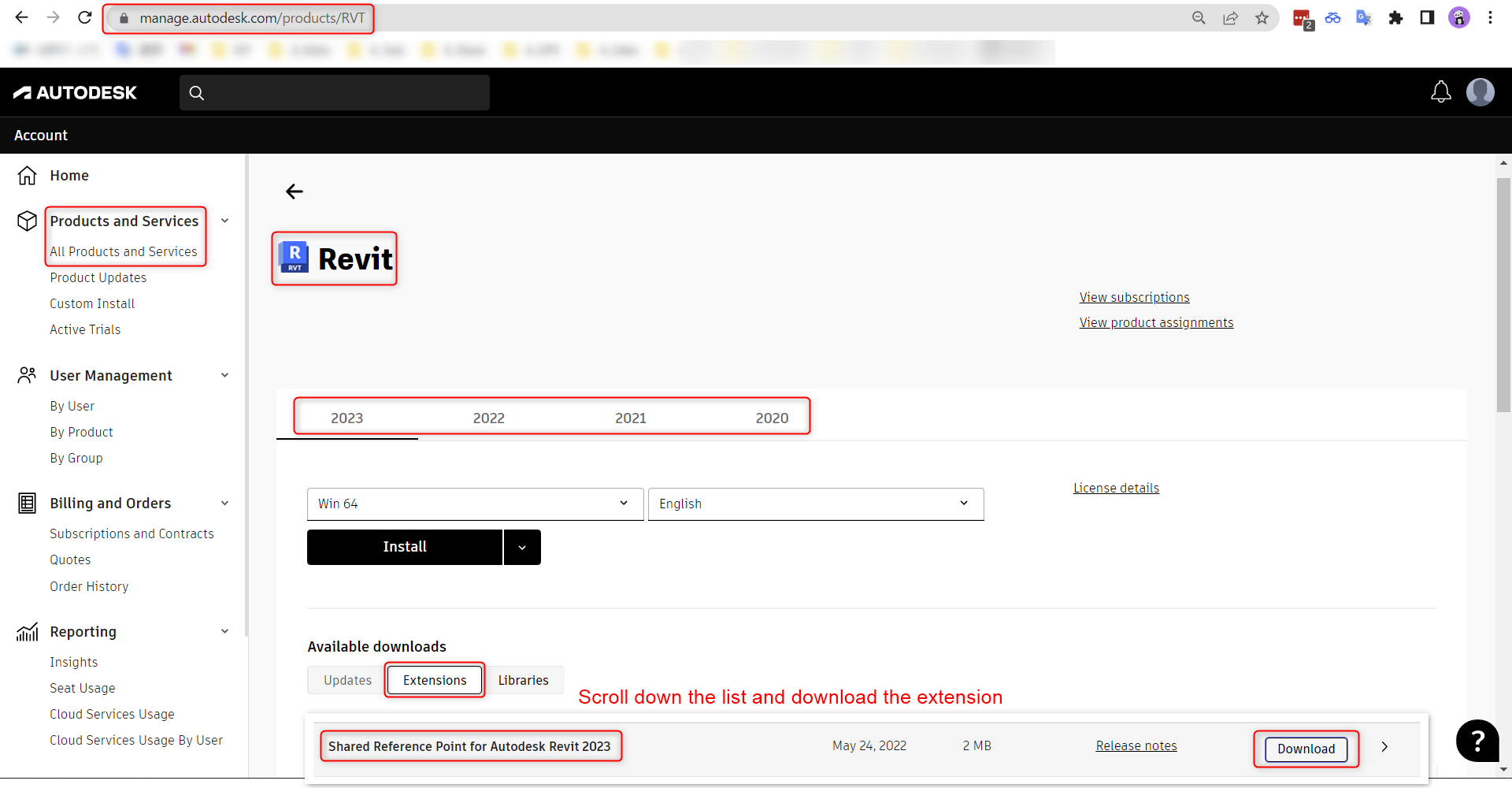1512x788 pixels.
Task: Open Insights under Reporting
Action: coord(74,662)
